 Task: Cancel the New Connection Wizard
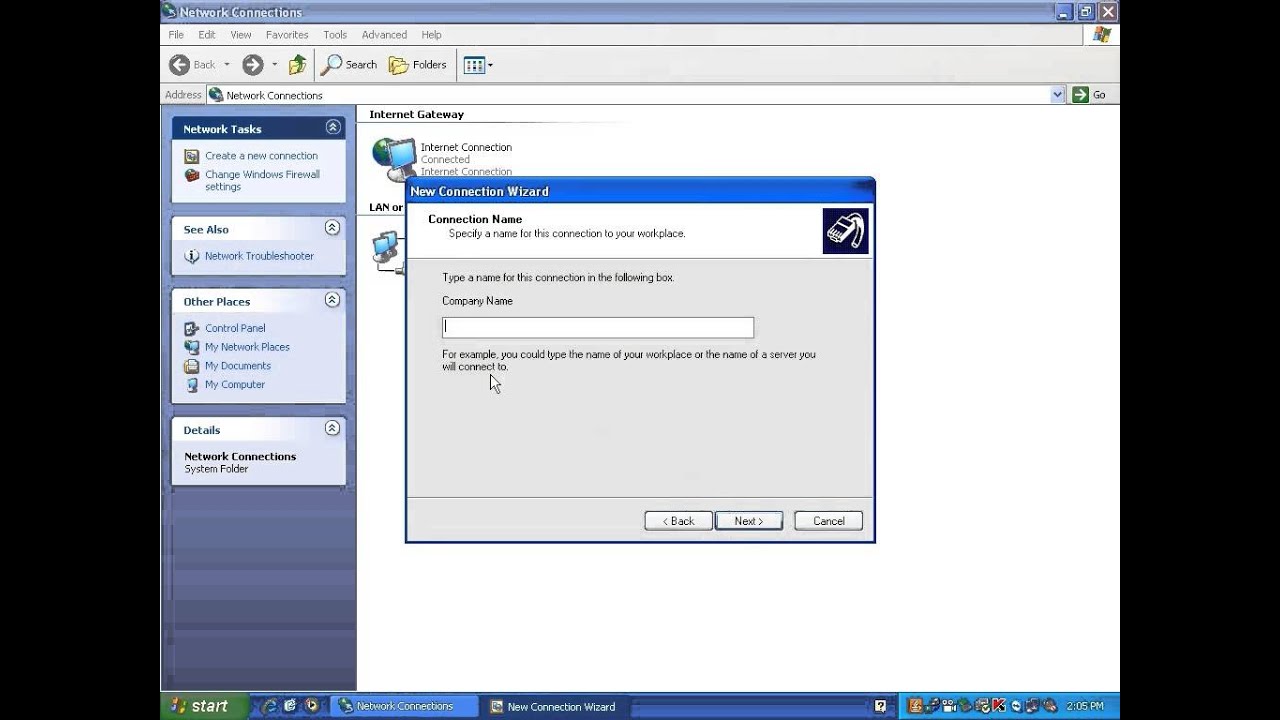tap(828, 521)
